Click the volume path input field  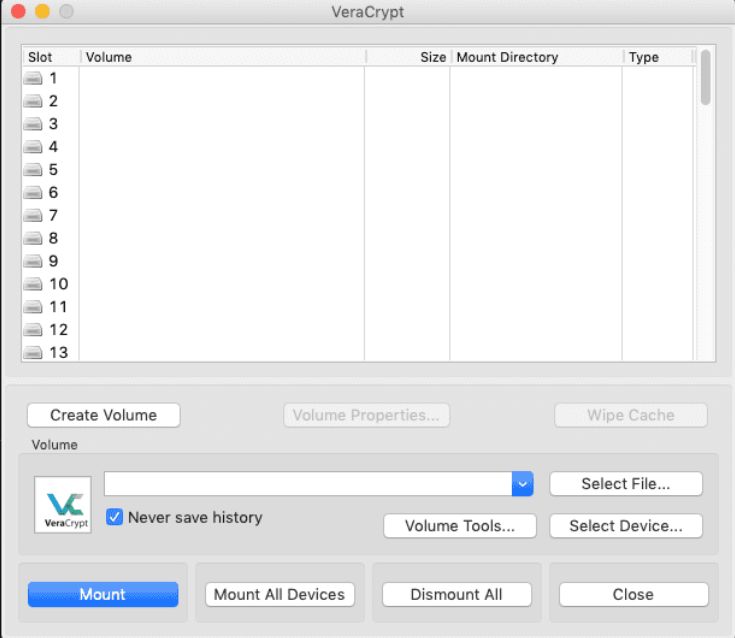[308, 484]
